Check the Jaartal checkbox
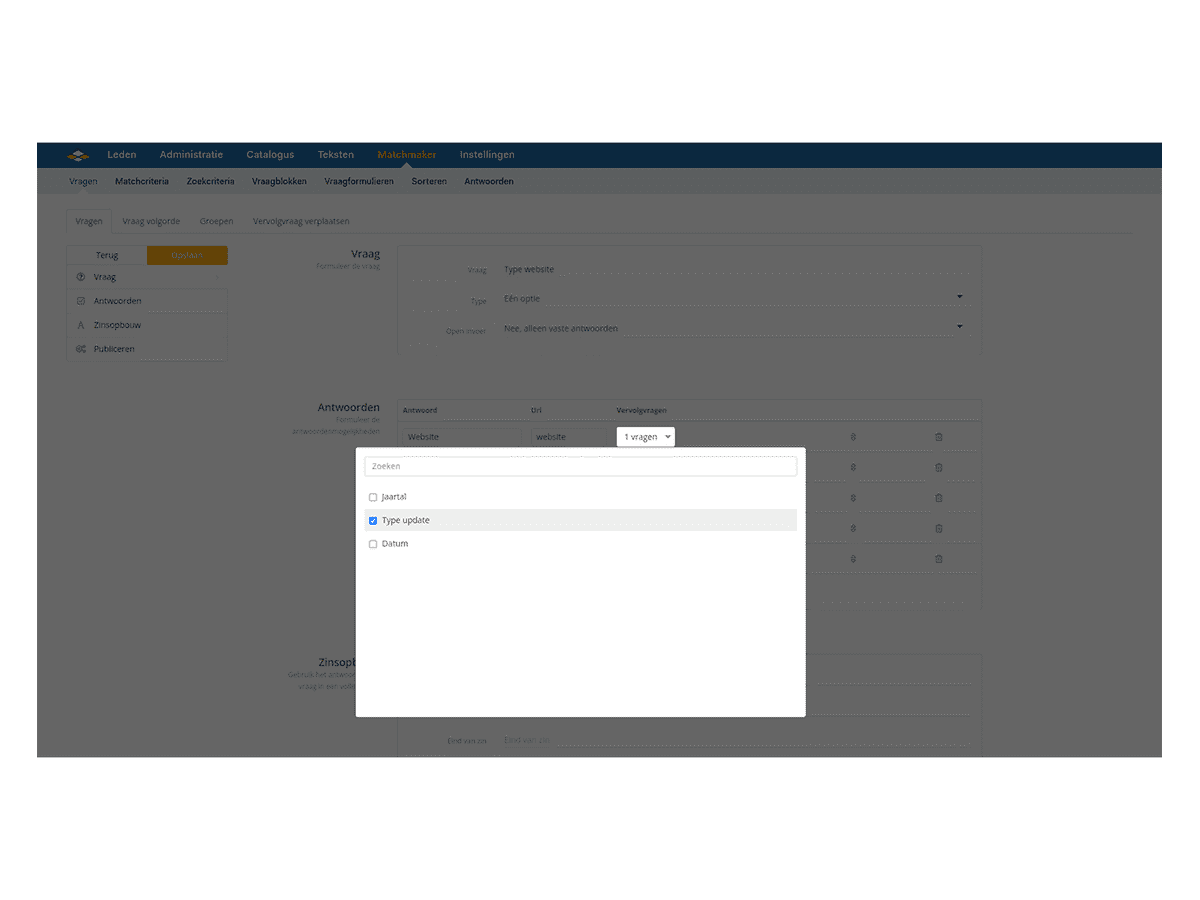This screenshot has width=1200, height=900. (x=373, y=497)
